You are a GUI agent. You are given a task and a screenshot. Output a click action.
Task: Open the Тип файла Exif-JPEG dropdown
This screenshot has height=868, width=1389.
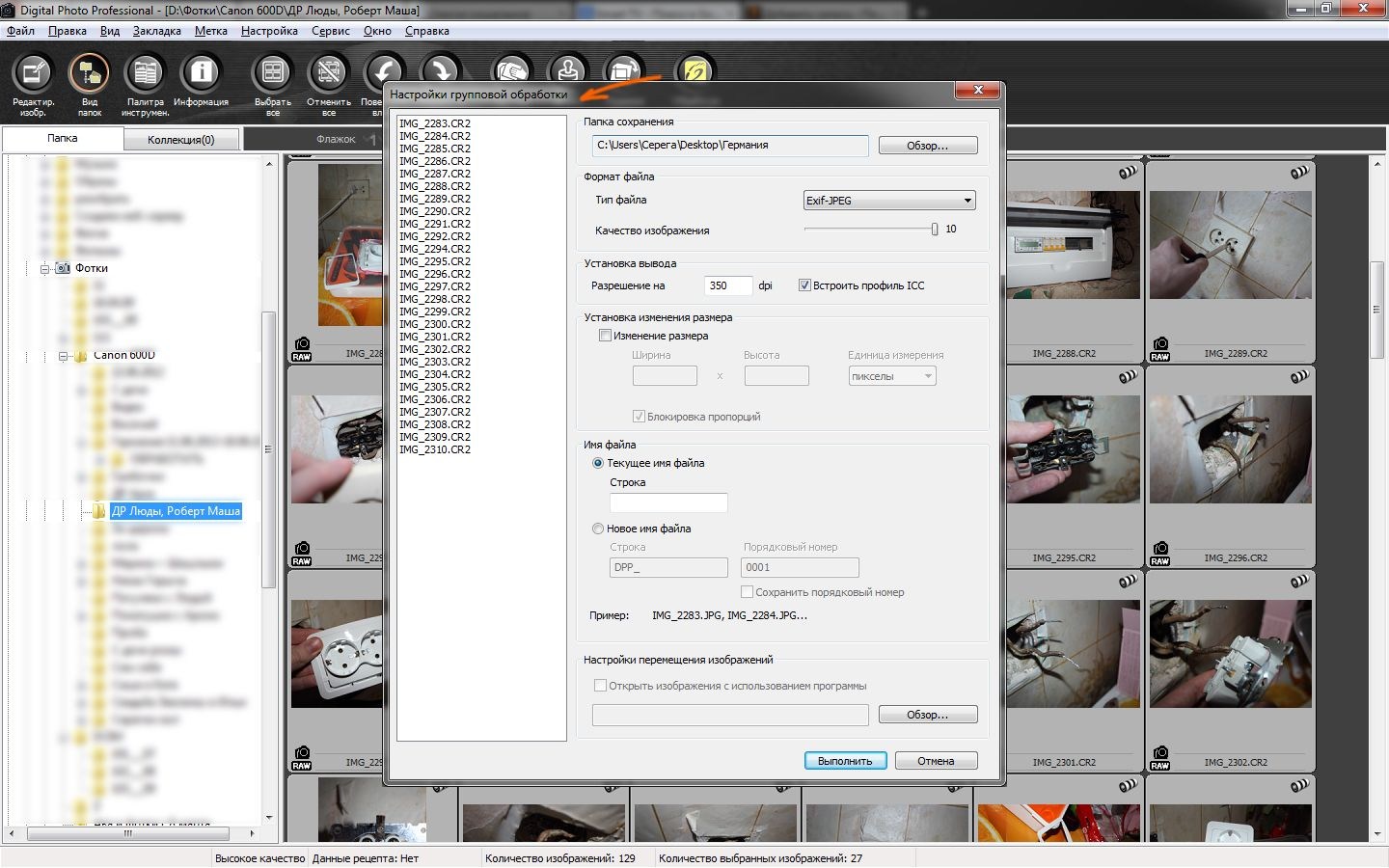coord(888,201)
